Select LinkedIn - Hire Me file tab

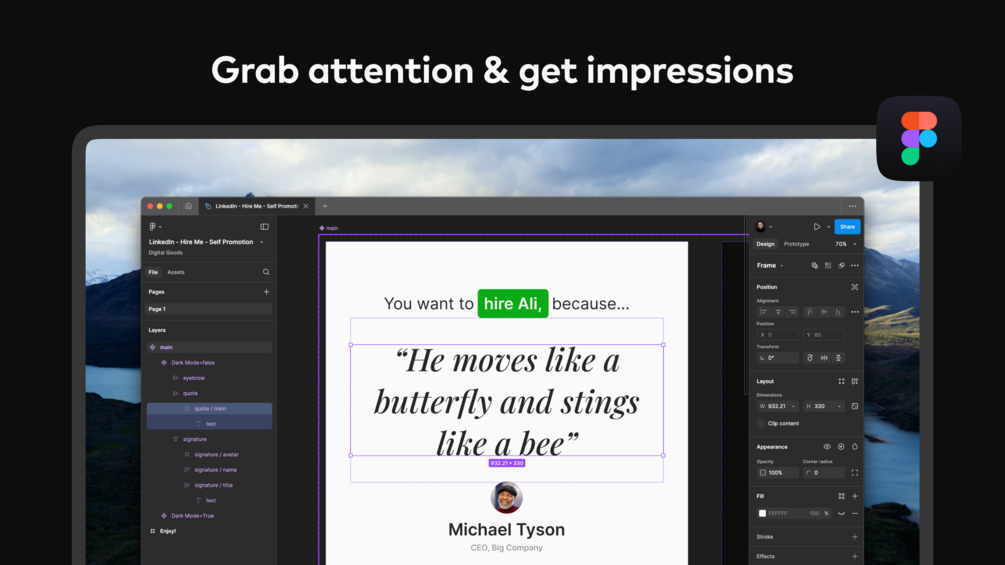256,206
